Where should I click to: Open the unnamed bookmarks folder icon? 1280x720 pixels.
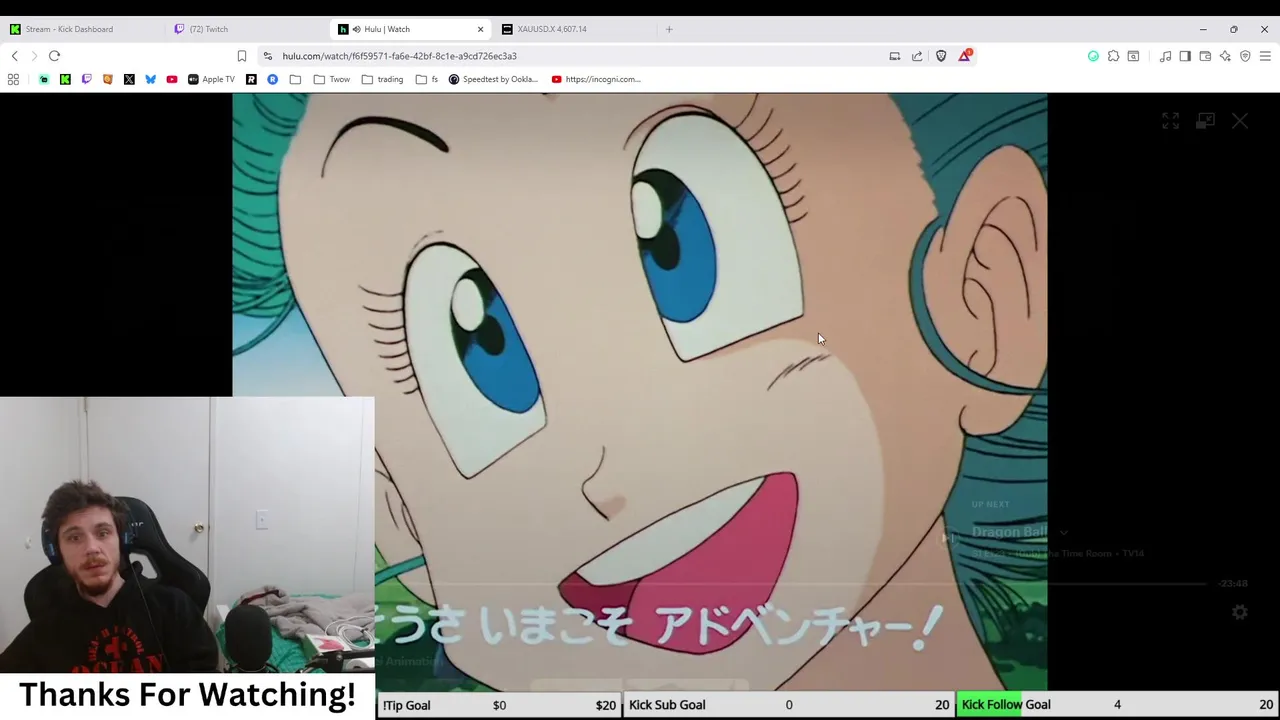pyautogui.click(x=295, y=79)
